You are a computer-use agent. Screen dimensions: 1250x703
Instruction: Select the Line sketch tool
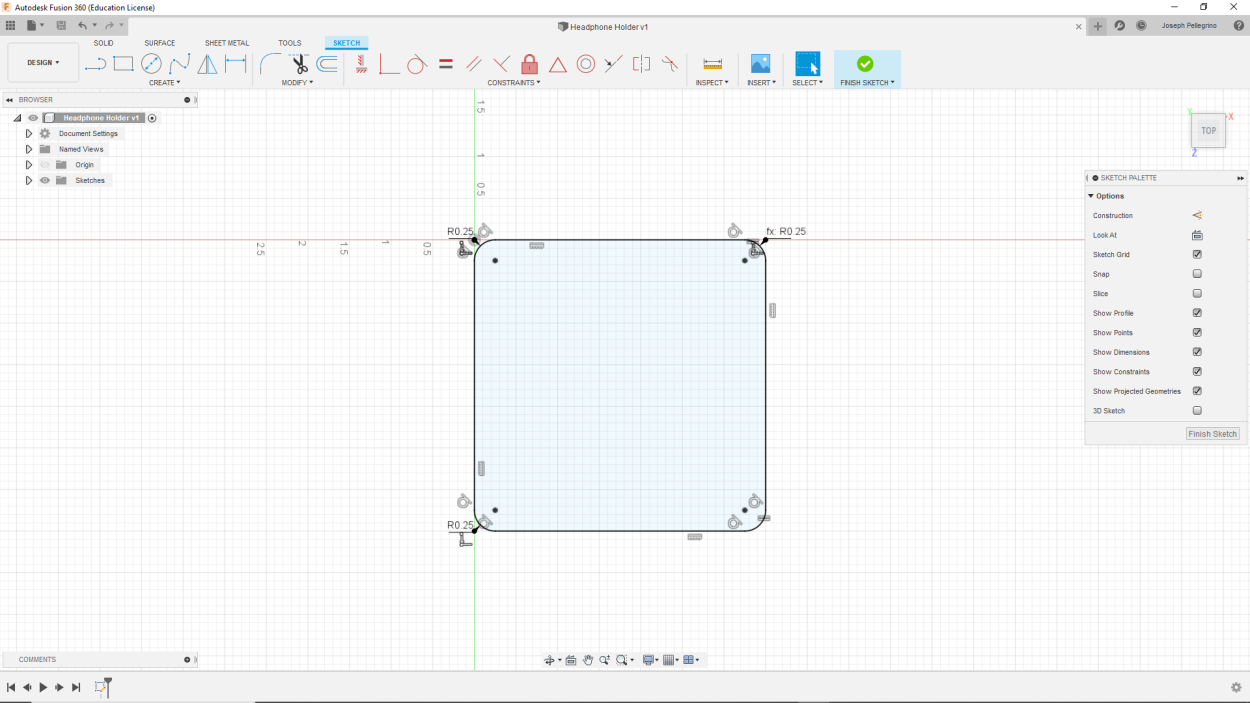click(96, 63)
